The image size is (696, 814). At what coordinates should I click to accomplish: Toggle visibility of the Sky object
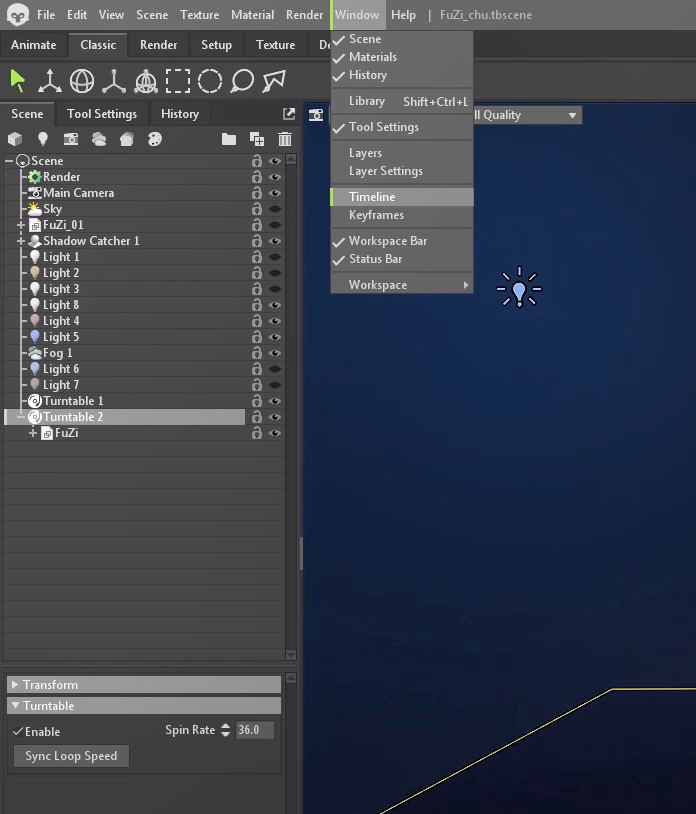274,209
